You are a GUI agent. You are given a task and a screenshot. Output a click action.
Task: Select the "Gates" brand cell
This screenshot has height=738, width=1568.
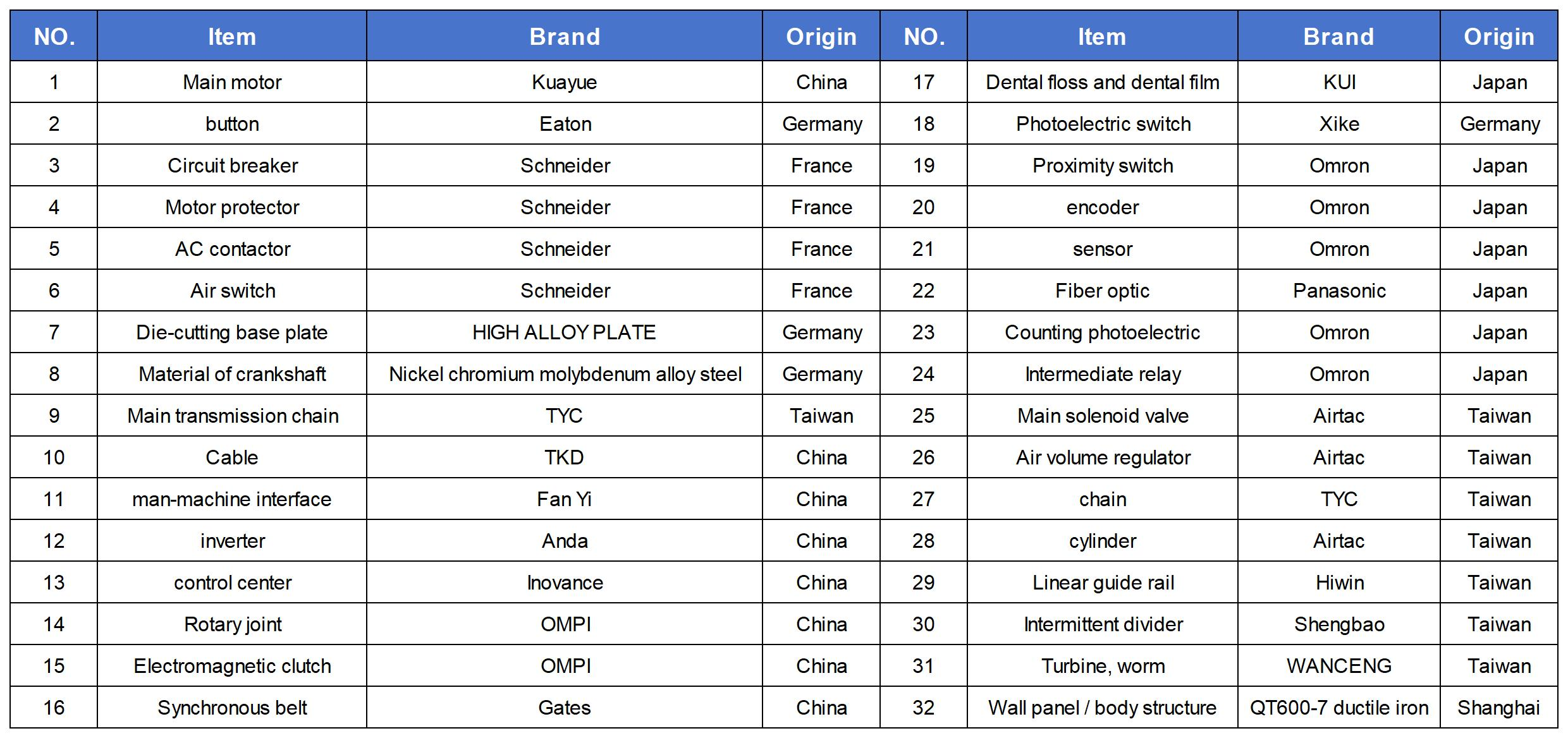(564, 708)
